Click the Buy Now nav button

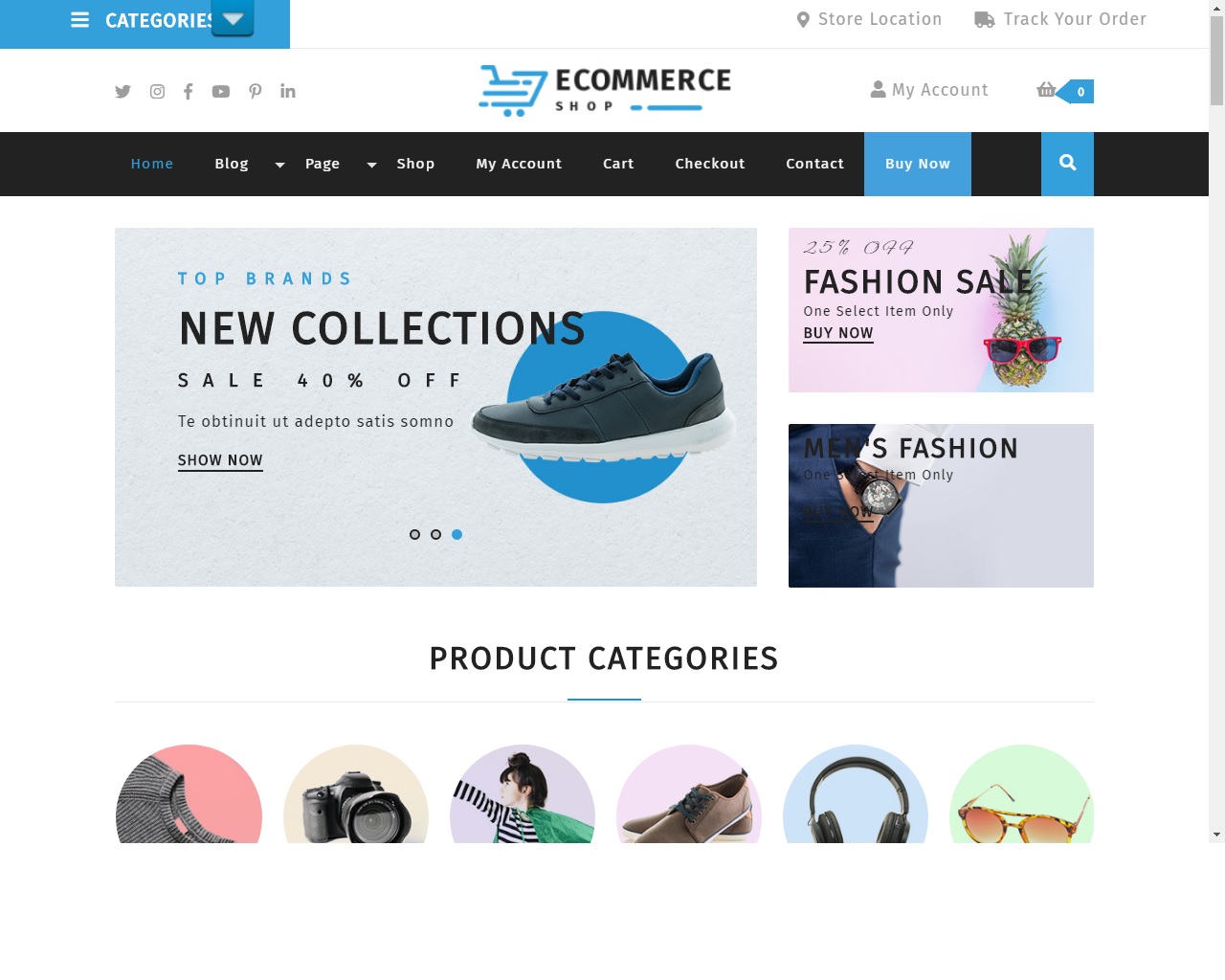[918, 164]
